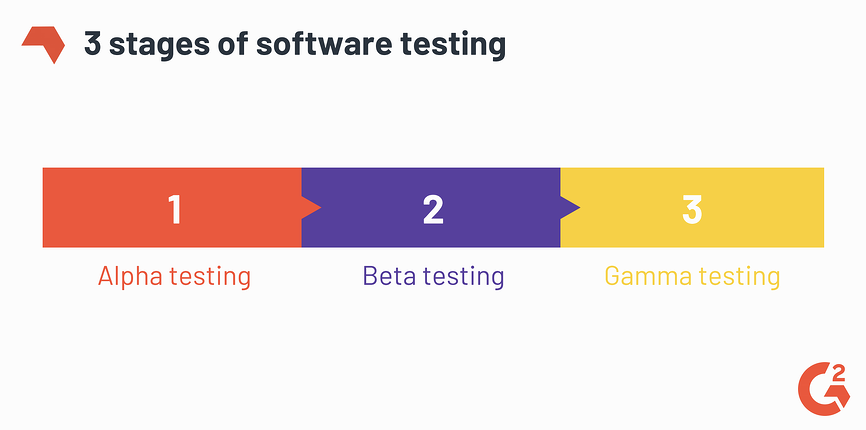Screen dimensions: 866x430
Task: Click the superscript 2 in the G2 logo
Action: 838,374
